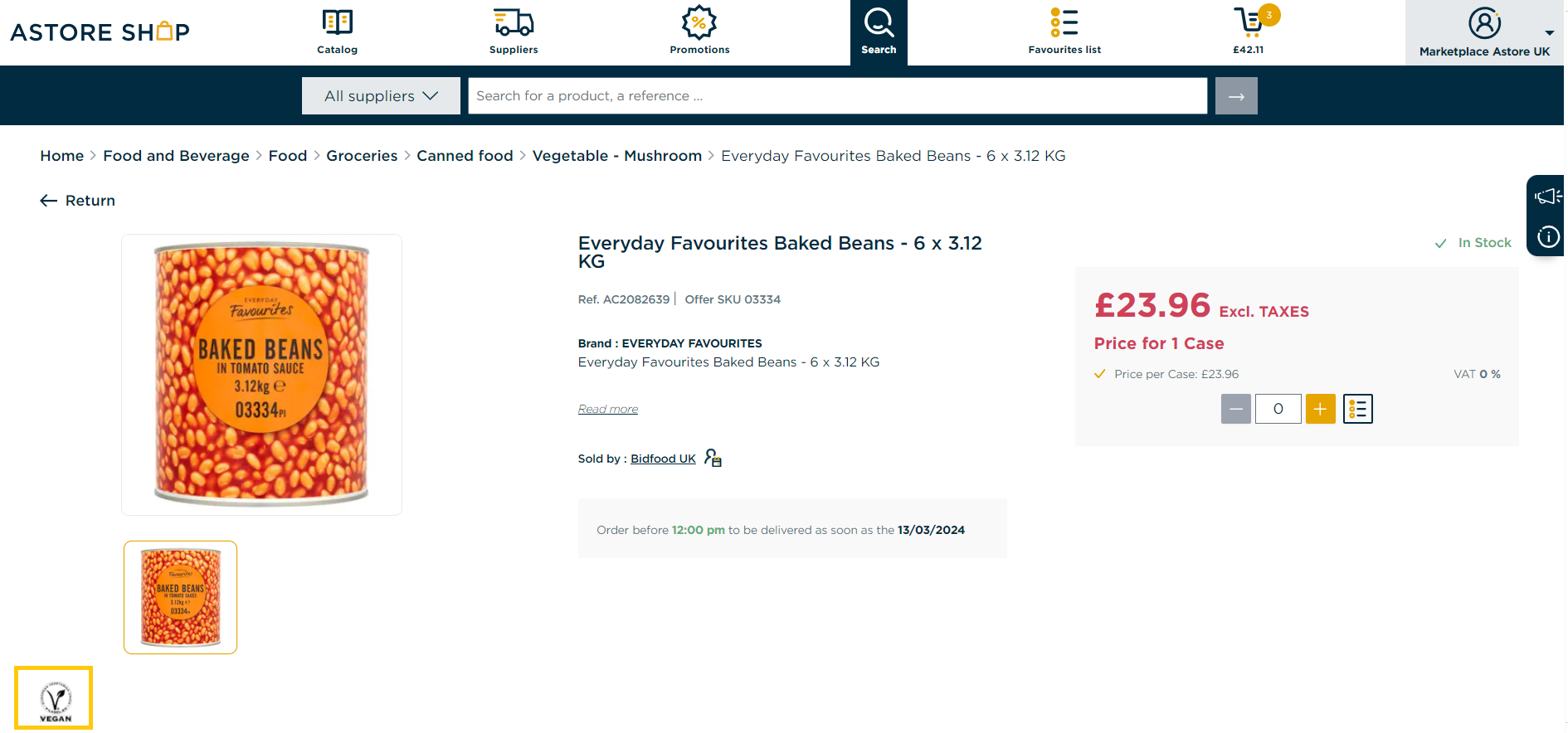Click the Bidfood UK seller link

click(x=663, y=459)
